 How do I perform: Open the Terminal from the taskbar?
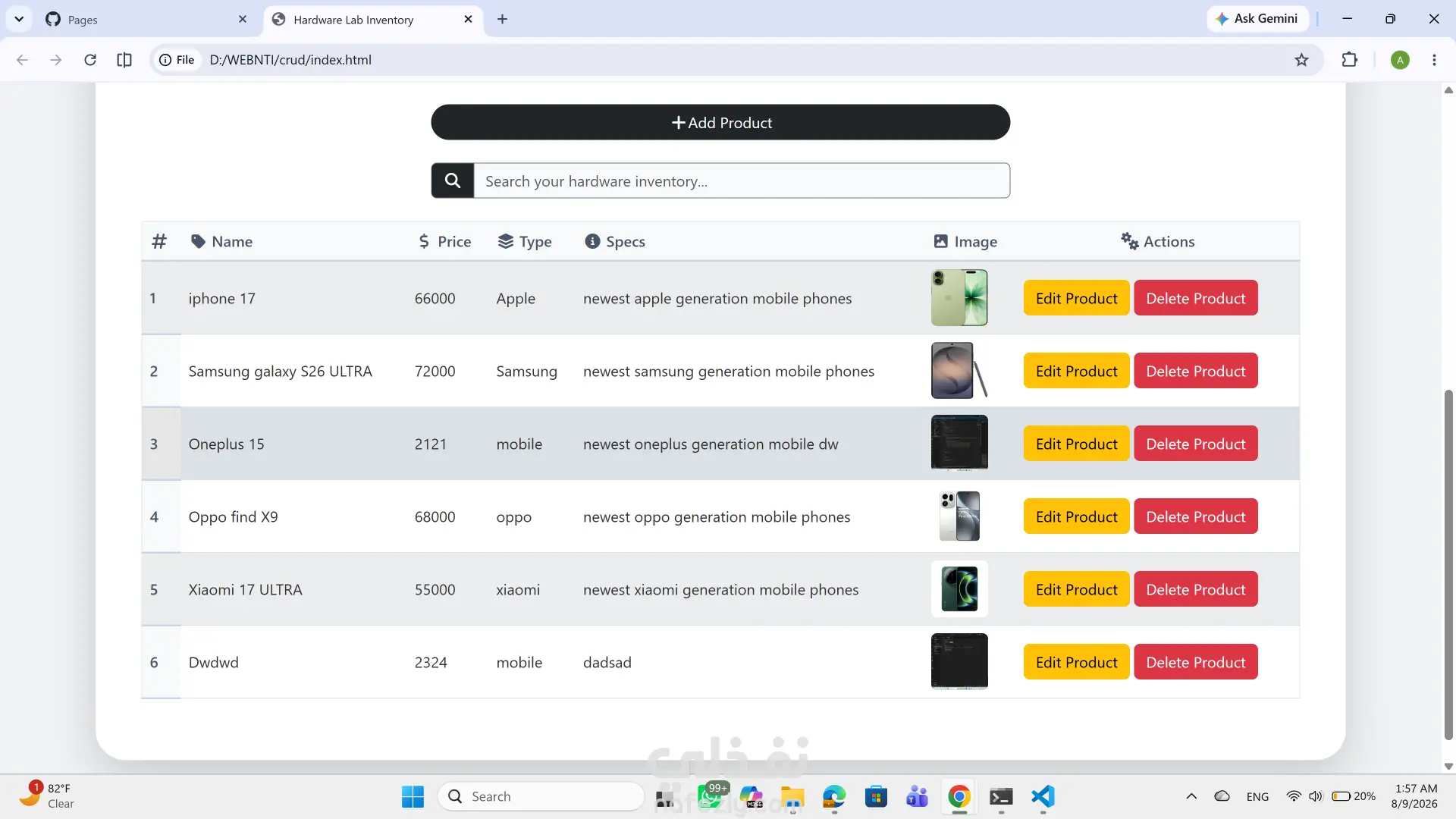(1001, 796)
